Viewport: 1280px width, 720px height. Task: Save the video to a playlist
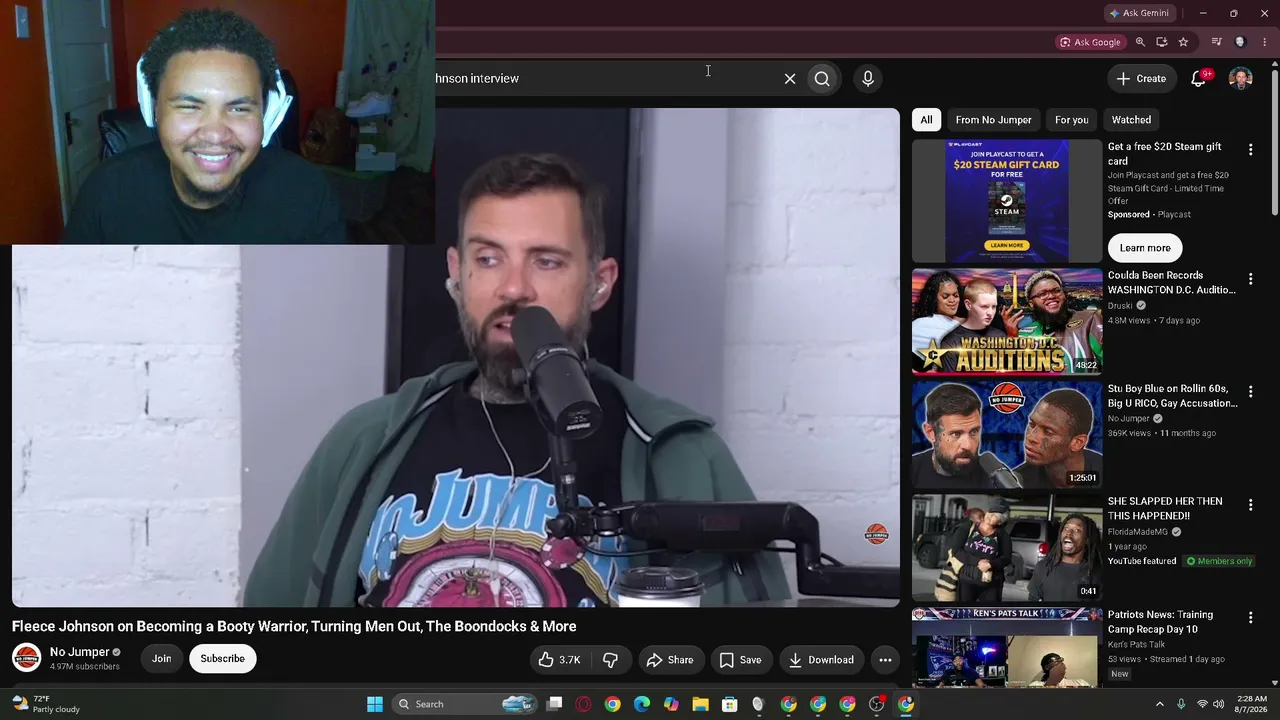[x=740, y=660]
